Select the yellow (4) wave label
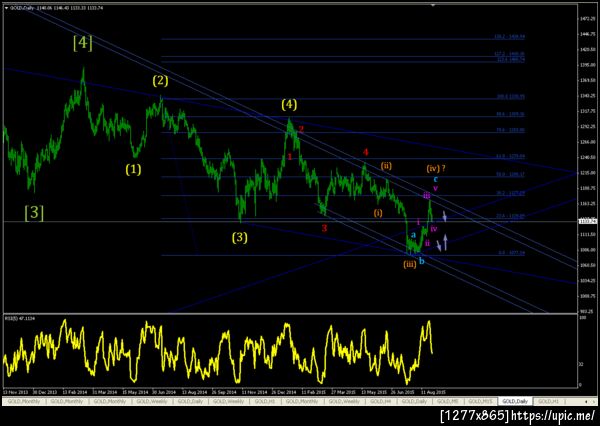 [x=289, y=104]
